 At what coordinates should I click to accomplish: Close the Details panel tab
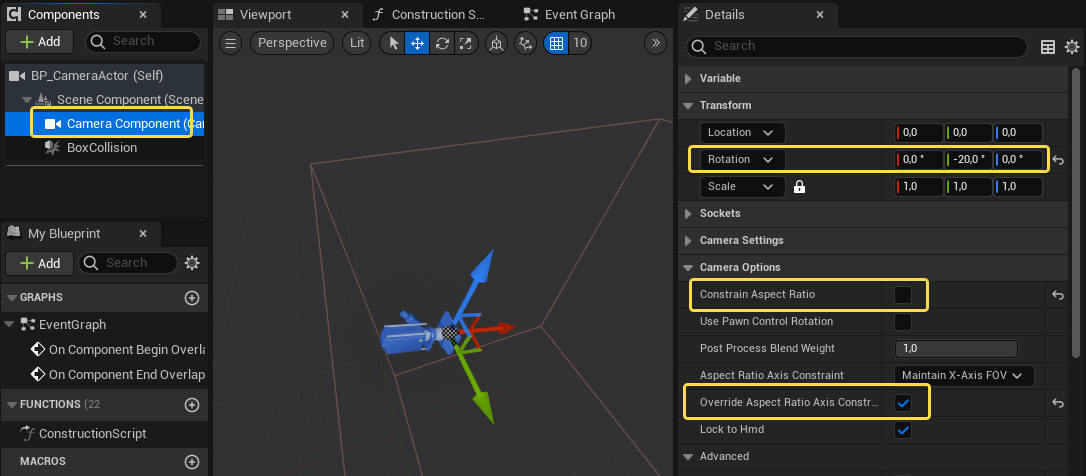coord(820,15)
